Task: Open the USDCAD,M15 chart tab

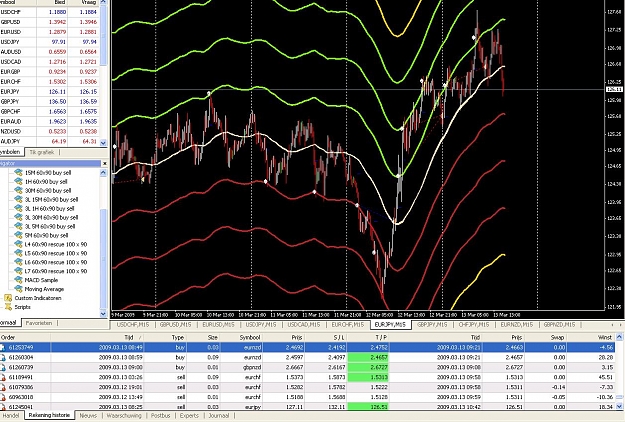Action: 303,325
